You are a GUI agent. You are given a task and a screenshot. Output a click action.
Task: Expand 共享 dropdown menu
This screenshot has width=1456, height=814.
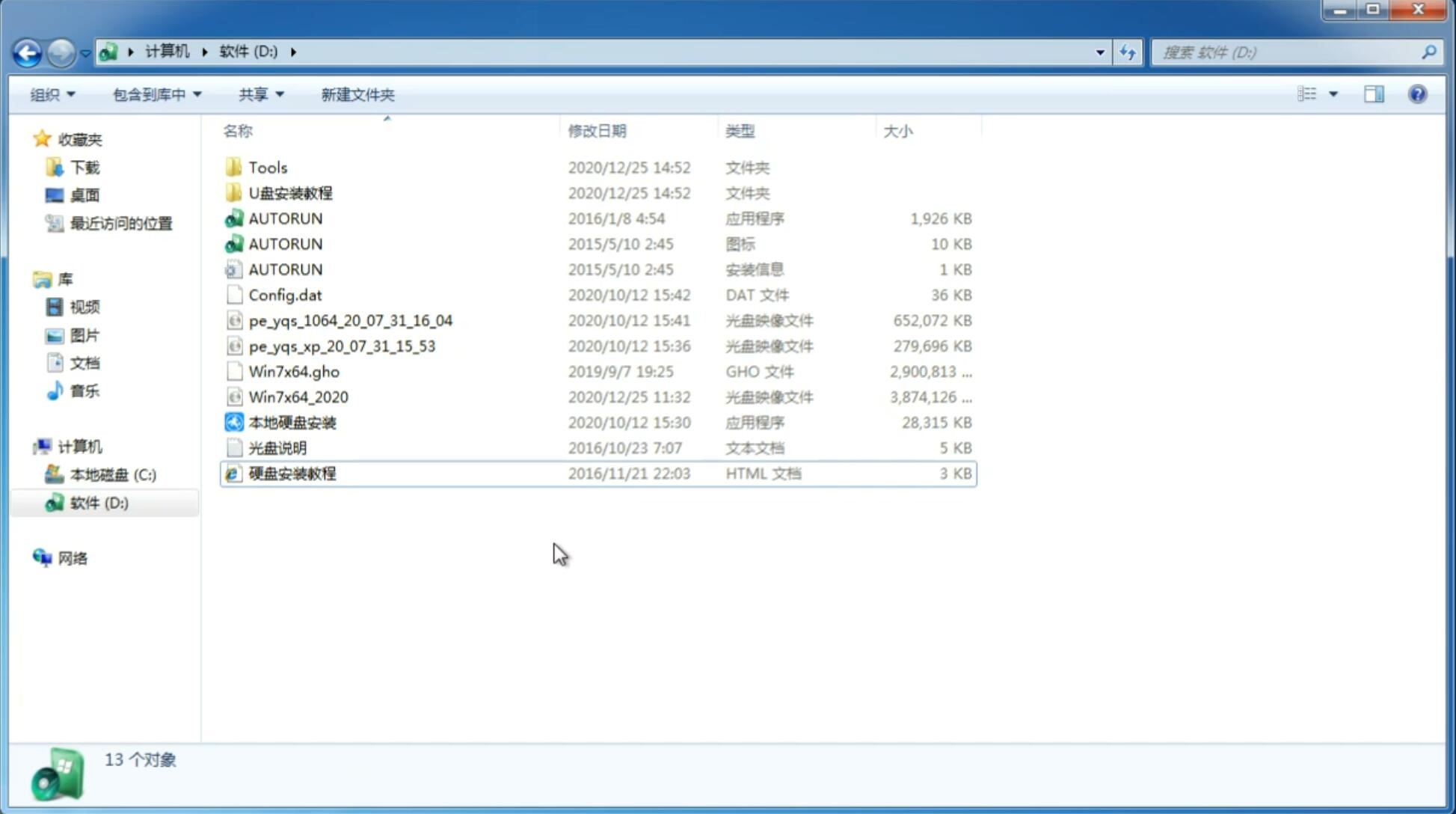[259, 94]
